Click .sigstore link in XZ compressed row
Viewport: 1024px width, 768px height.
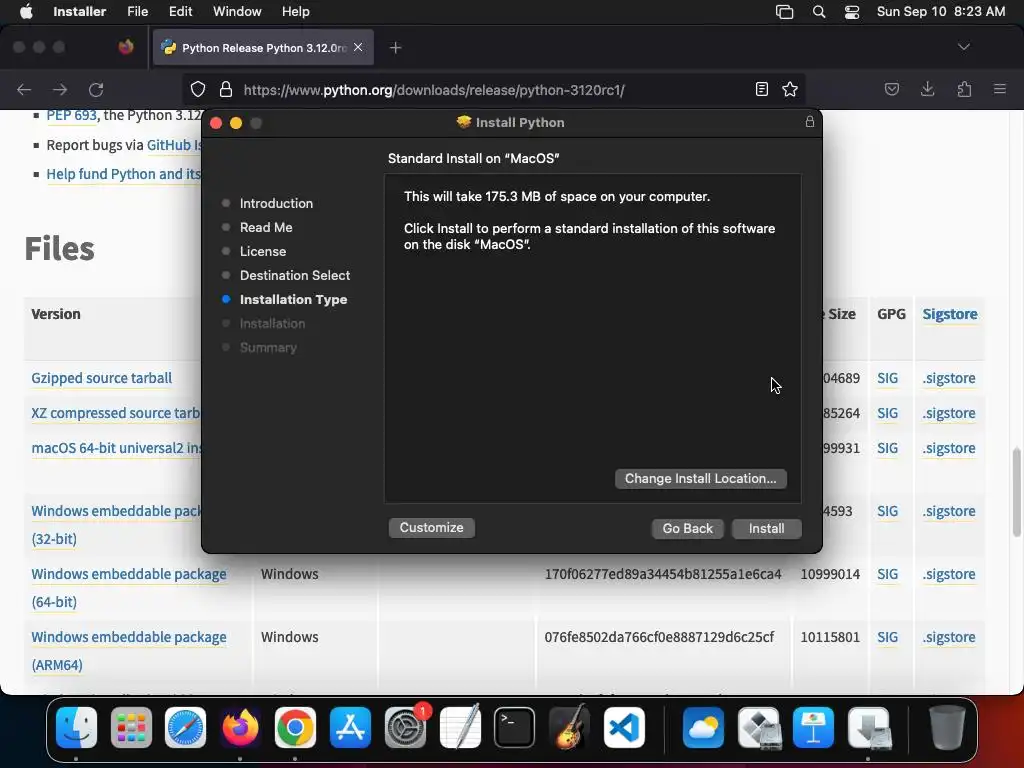949,413
